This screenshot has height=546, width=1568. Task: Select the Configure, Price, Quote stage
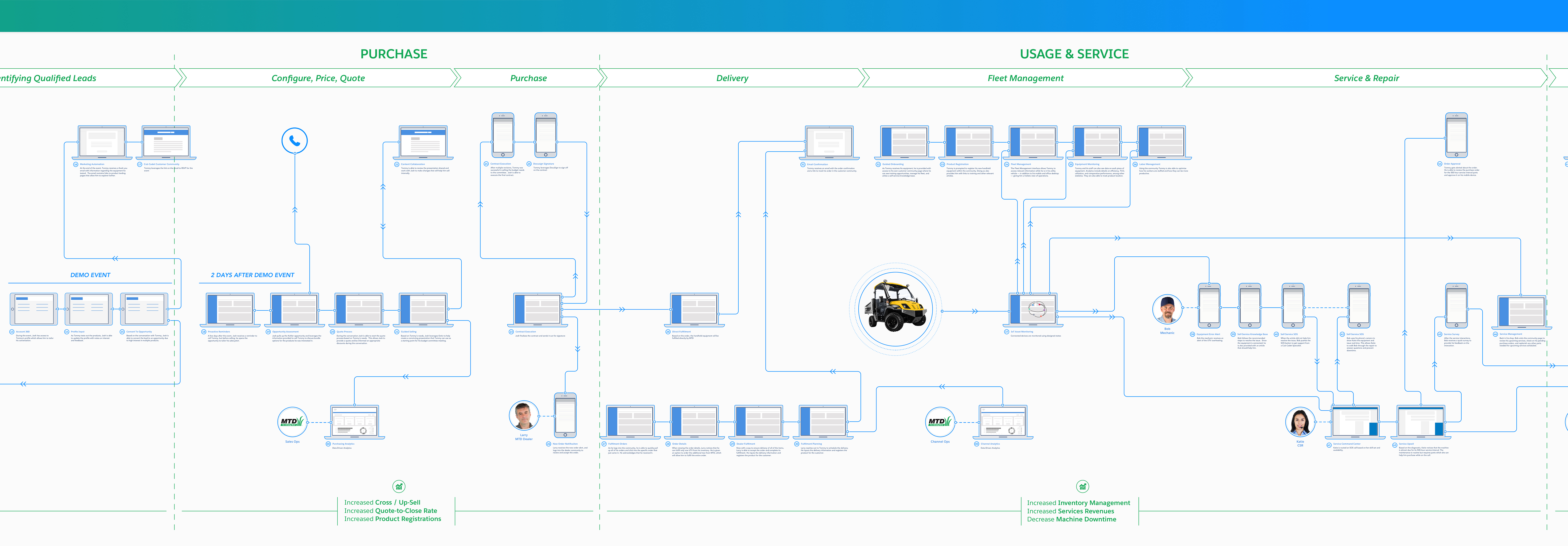(318, 78)
